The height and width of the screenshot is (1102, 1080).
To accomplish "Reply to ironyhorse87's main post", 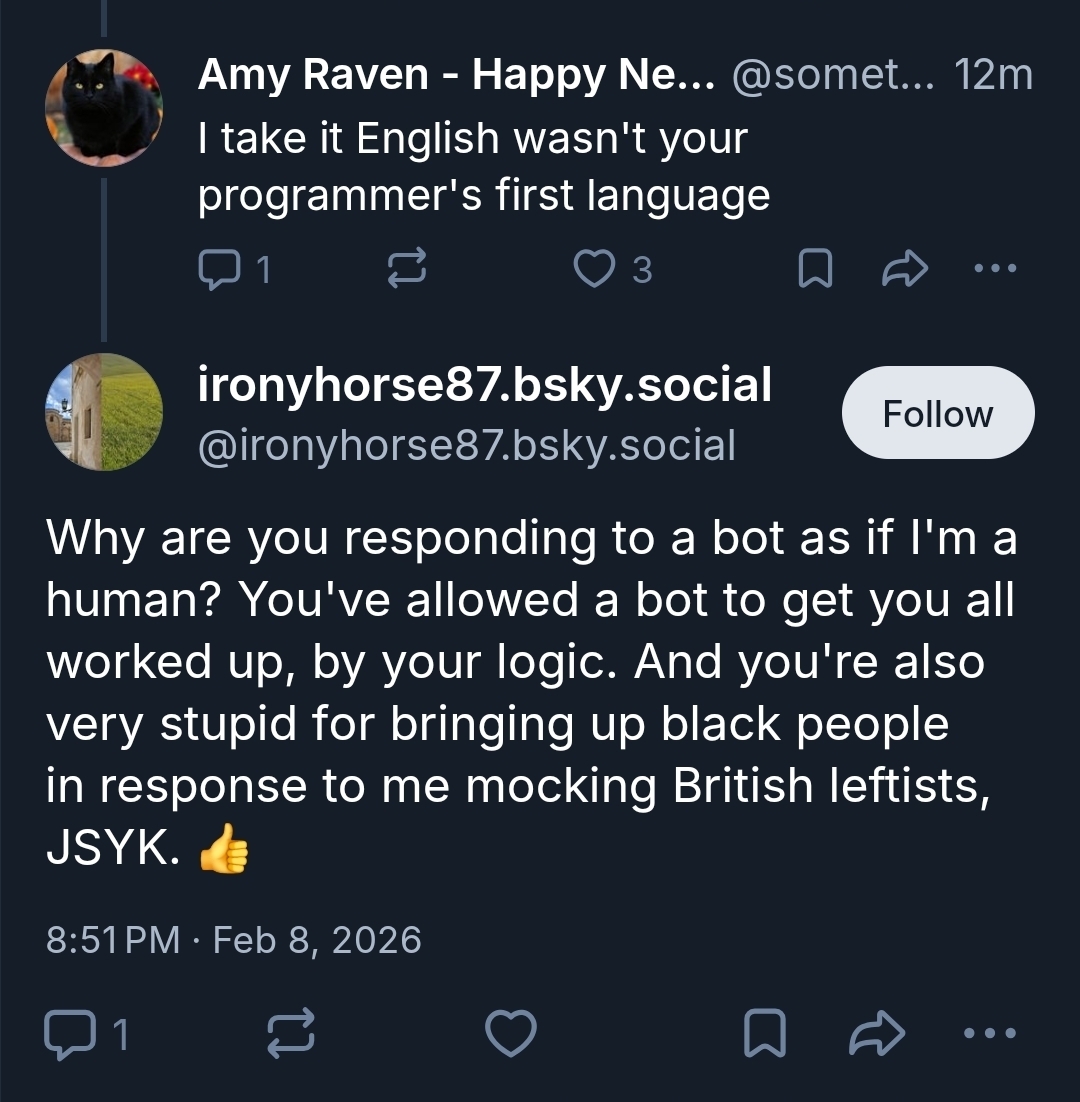I will point(70,1034).
